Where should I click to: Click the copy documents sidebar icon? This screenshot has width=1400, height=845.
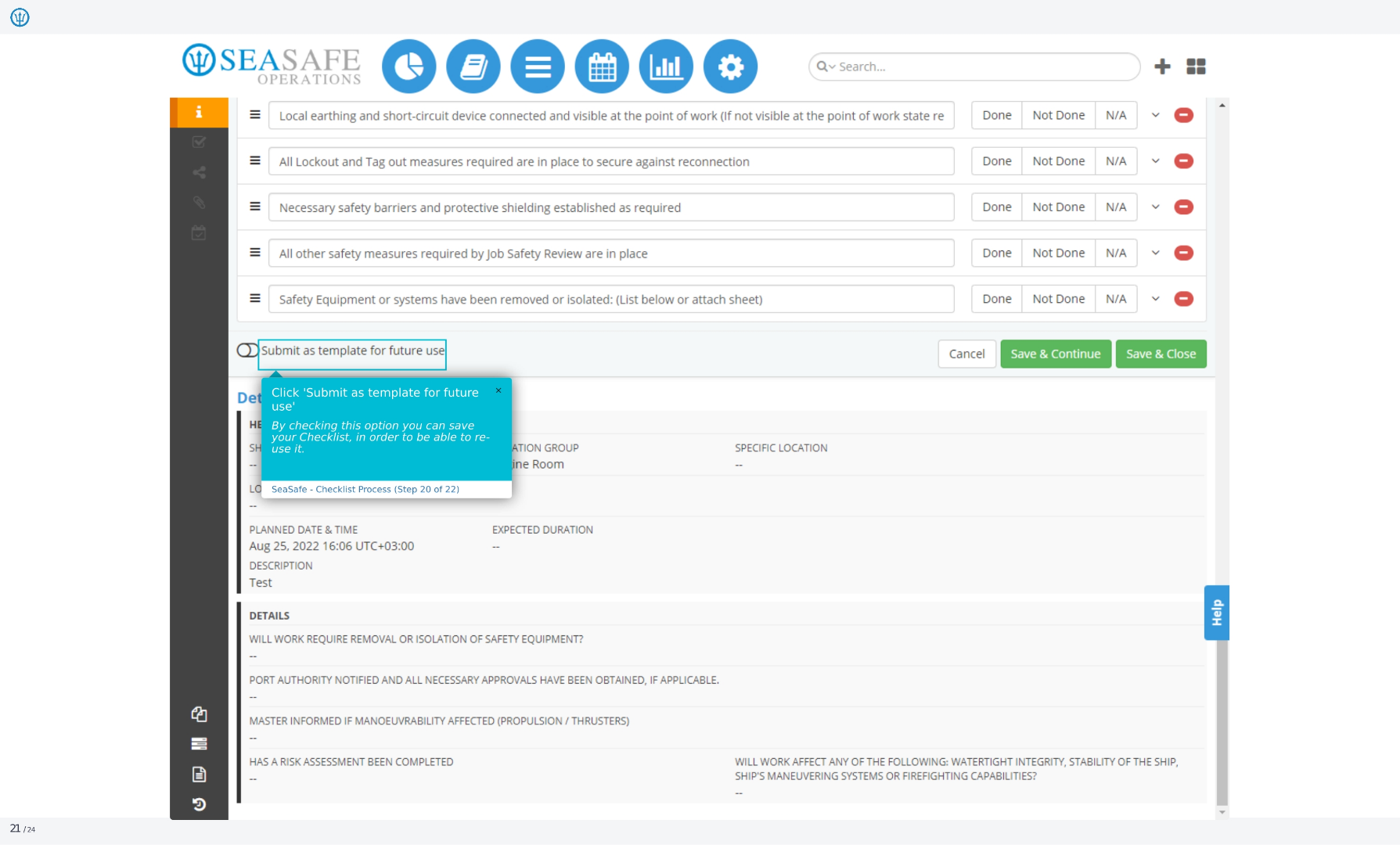[199, 714]
